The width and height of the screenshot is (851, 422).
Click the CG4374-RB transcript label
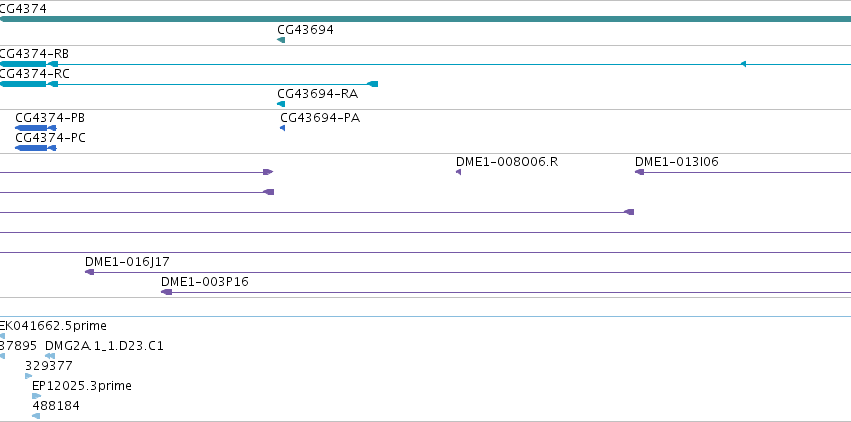point(34,54)
